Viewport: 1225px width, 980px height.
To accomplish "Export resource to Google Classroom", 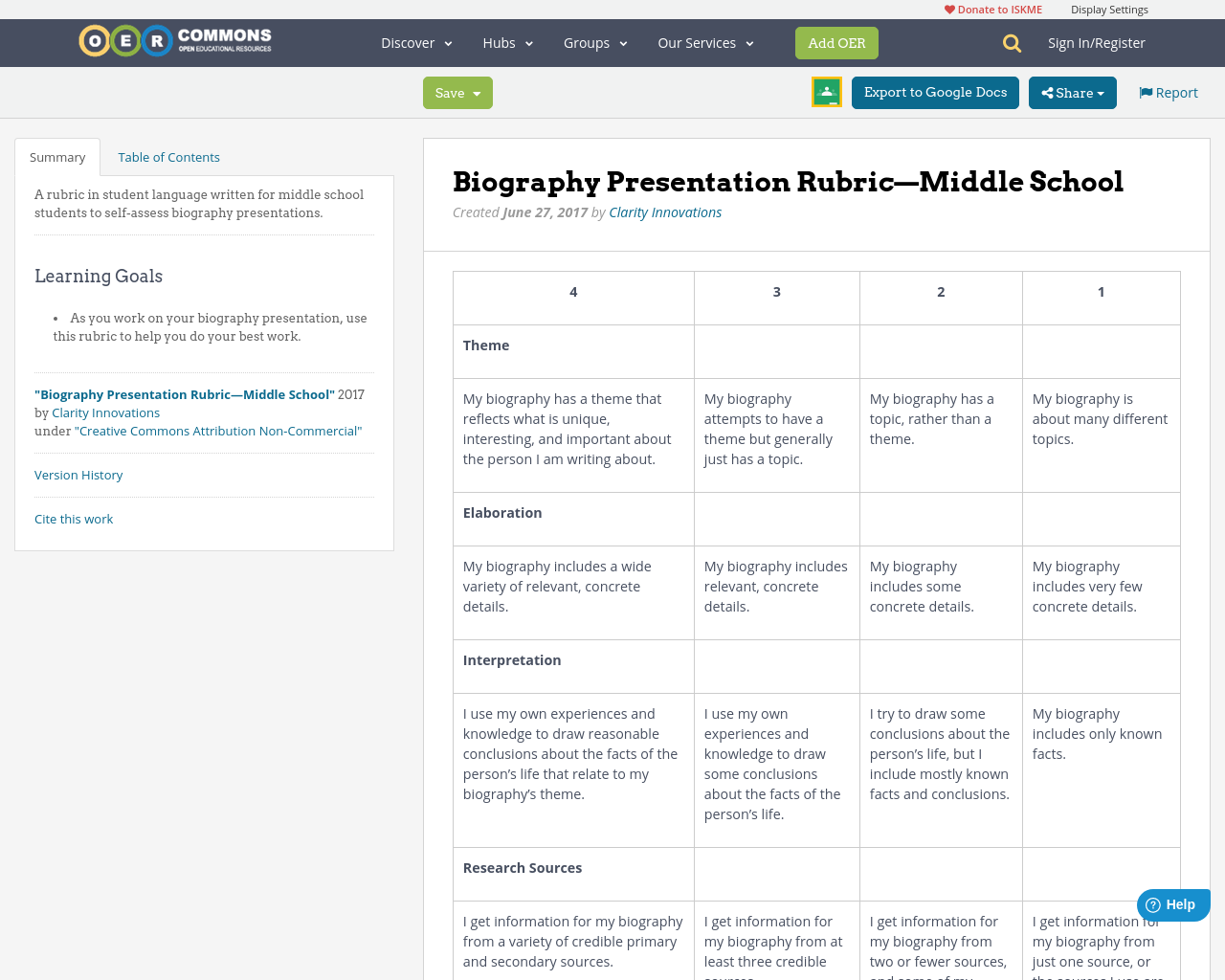I will click(825, 92).
